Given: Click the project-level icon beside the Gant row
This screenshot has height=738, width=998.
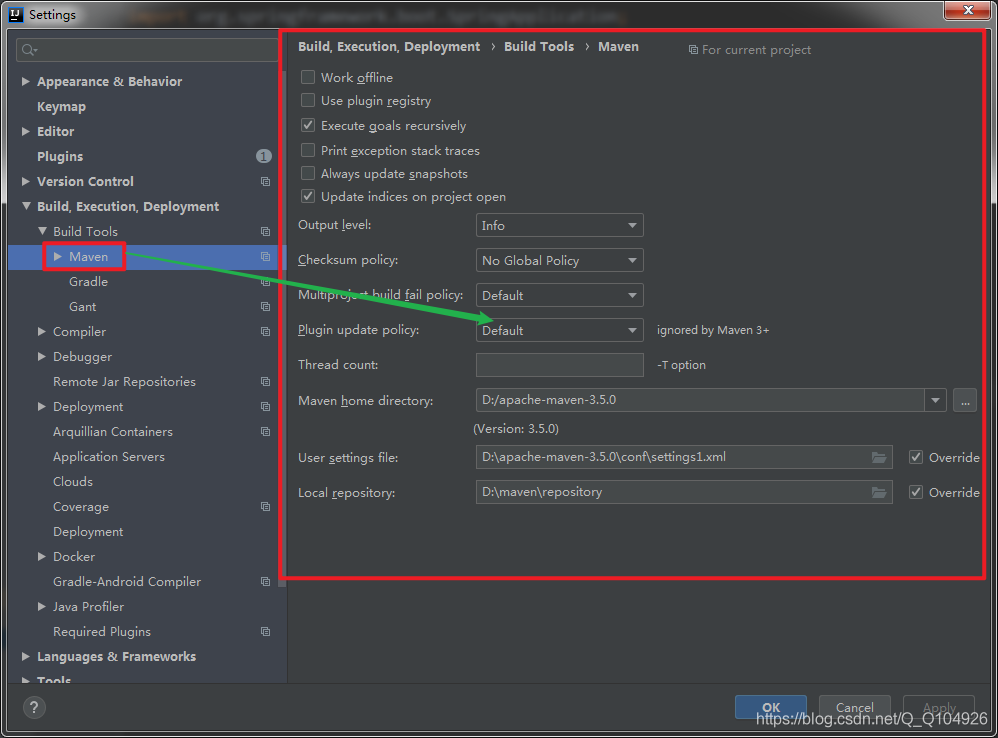Looking at the screenshot, I should point(265,307).
